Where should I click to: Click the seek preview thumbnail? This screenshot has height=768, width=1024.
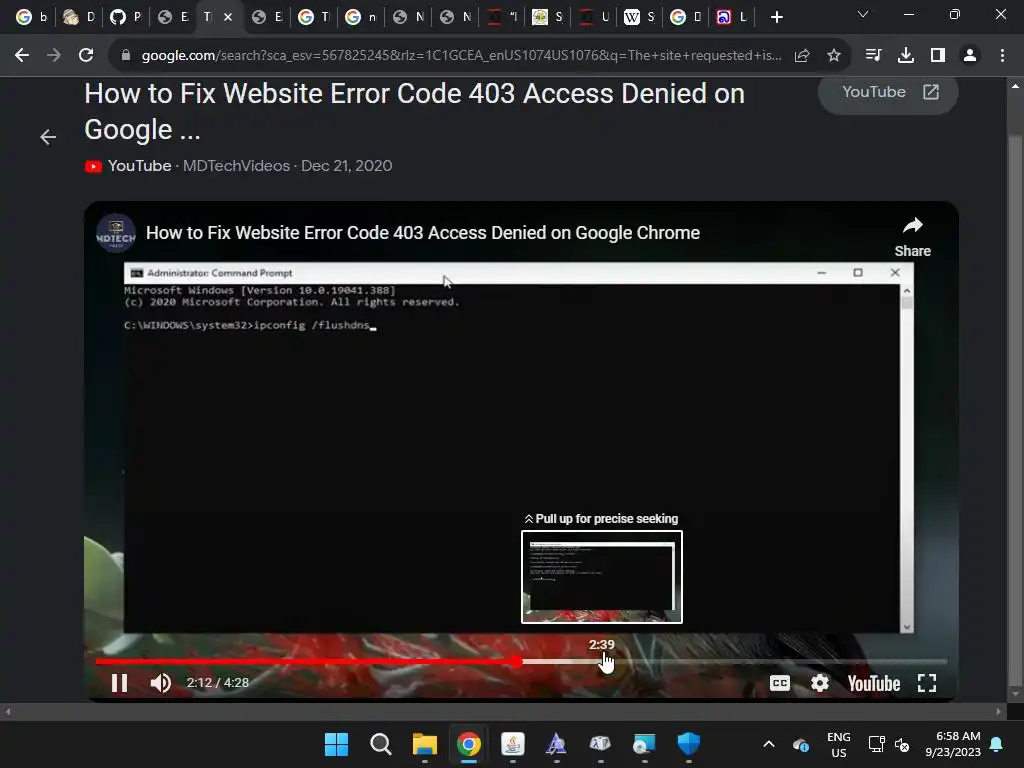601,577
